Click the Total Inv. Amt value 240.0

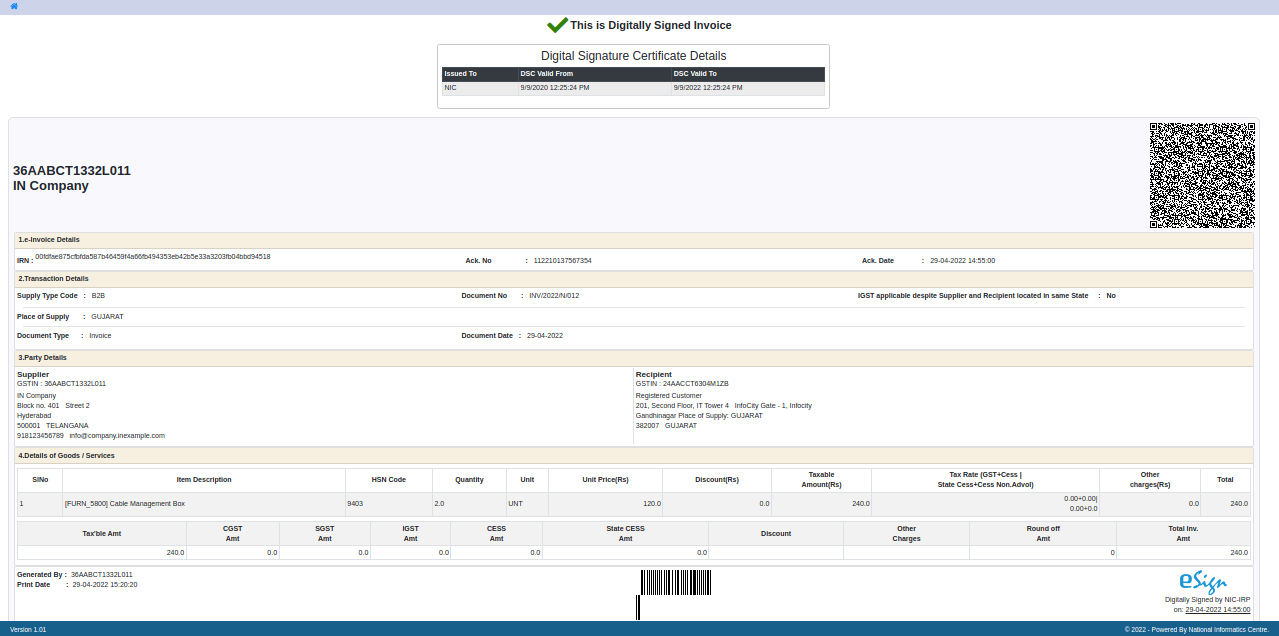pyautogui.click(x=1239, y=552)
